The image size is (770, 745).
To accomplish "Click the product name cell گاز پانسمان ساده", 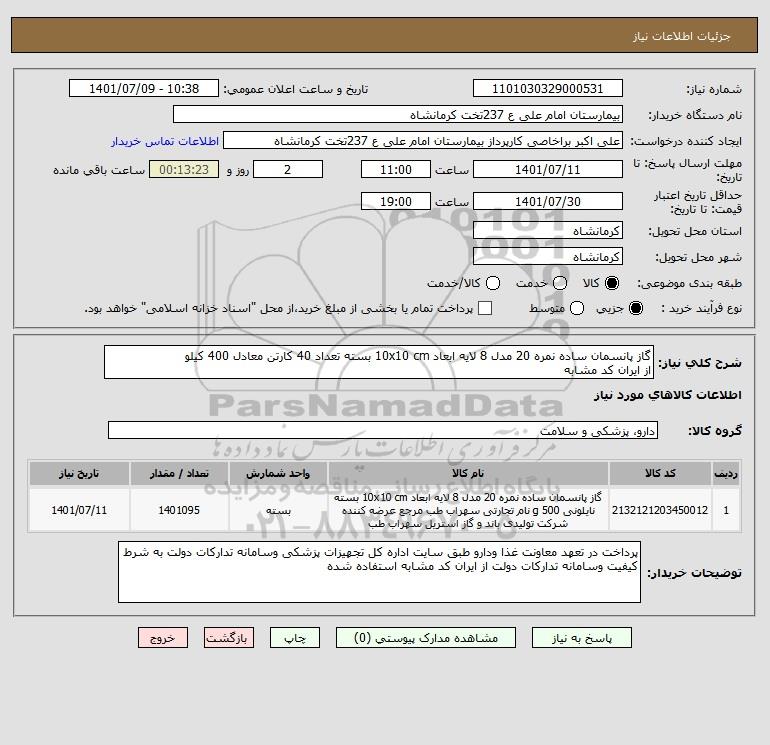I will (x=468, y=510).
